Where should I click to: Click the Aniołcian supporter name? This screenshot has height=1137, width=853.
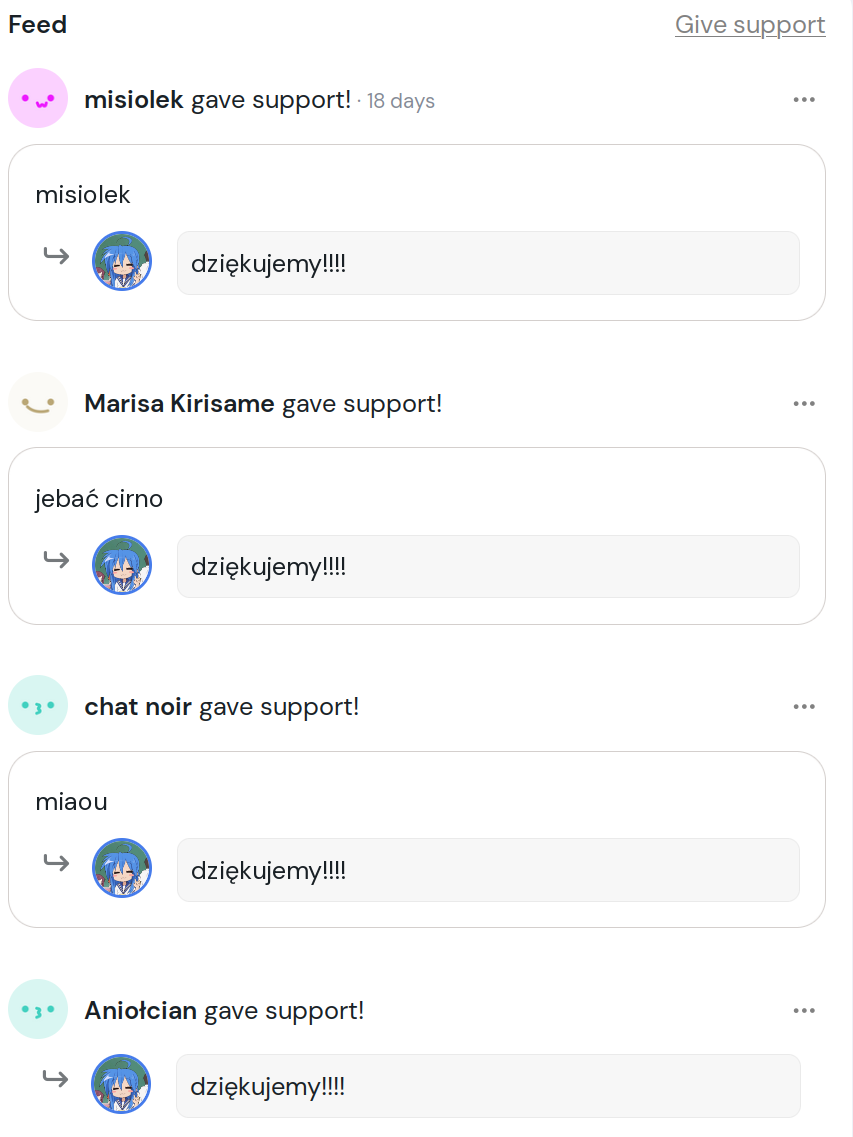(141, 1011)
